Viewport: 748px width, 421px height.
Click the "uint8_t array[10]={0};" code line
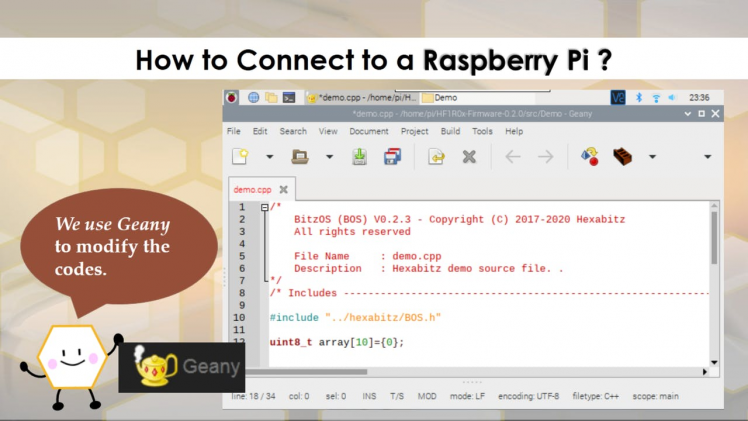[x=337, y=342]
